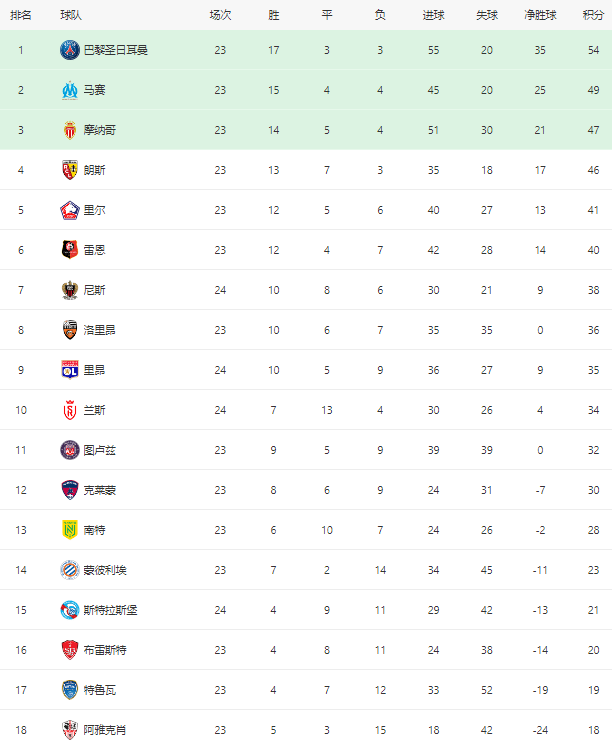The width and height of the screenshot is (612, 746).
Task: Click the Lens club badge
Action: (69, 170)
